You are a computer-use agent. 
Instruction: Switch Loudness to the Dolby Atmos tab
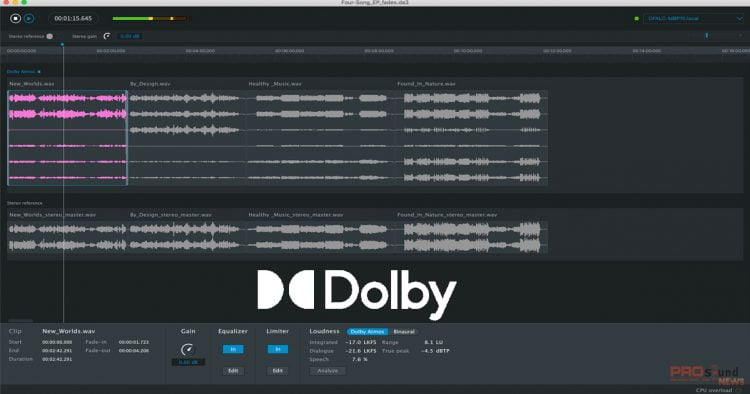tap(367, 332)
